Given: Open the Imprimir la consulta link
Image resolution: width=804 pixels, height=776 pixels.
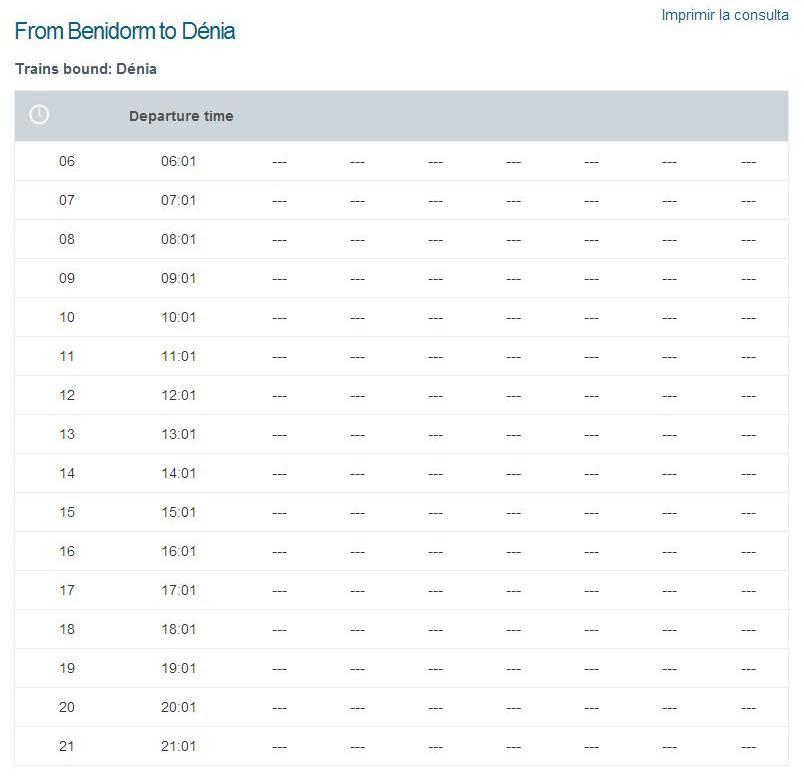Looking at the screenshot, I should pyautogui.click(x=724, y=15).
